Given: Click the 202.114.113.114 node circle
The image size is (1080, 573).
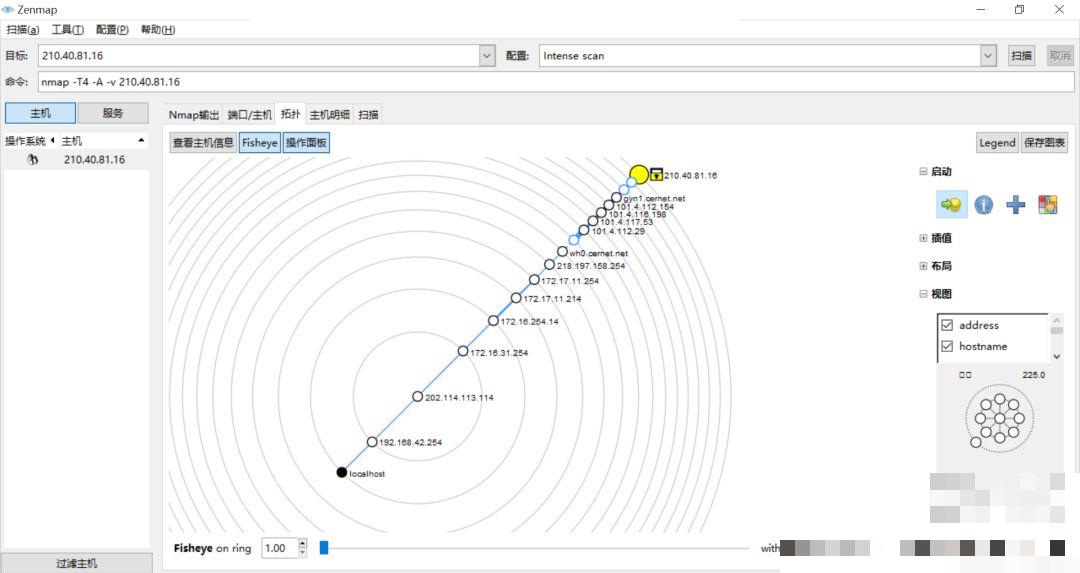Looking at the screenshot, I should (x=417, y=397).
